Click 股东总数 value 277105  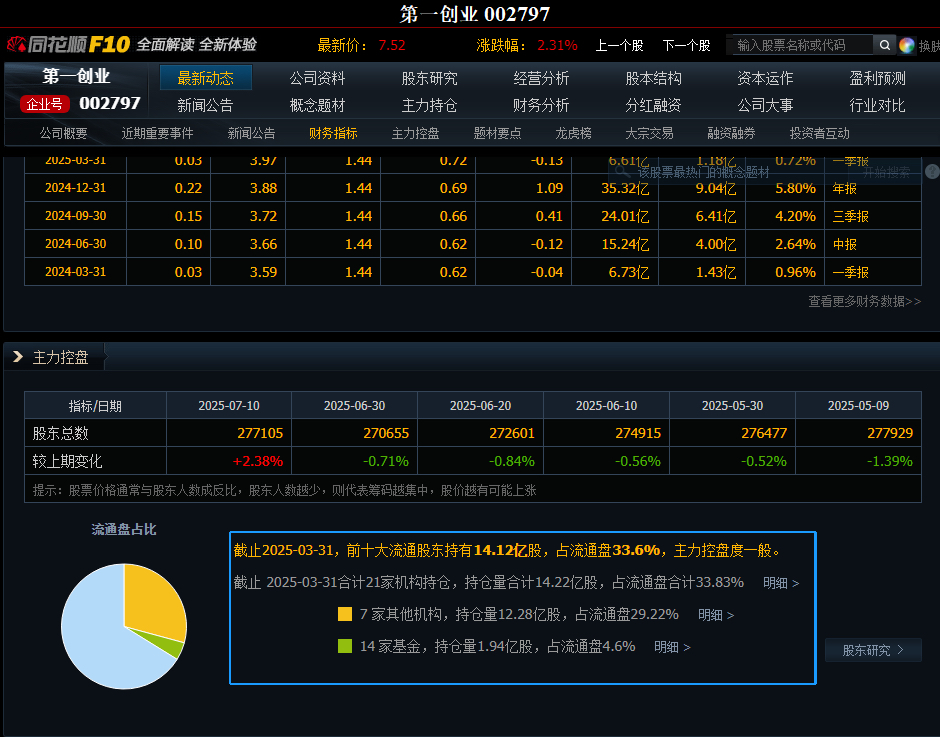(x=260, y=433)
